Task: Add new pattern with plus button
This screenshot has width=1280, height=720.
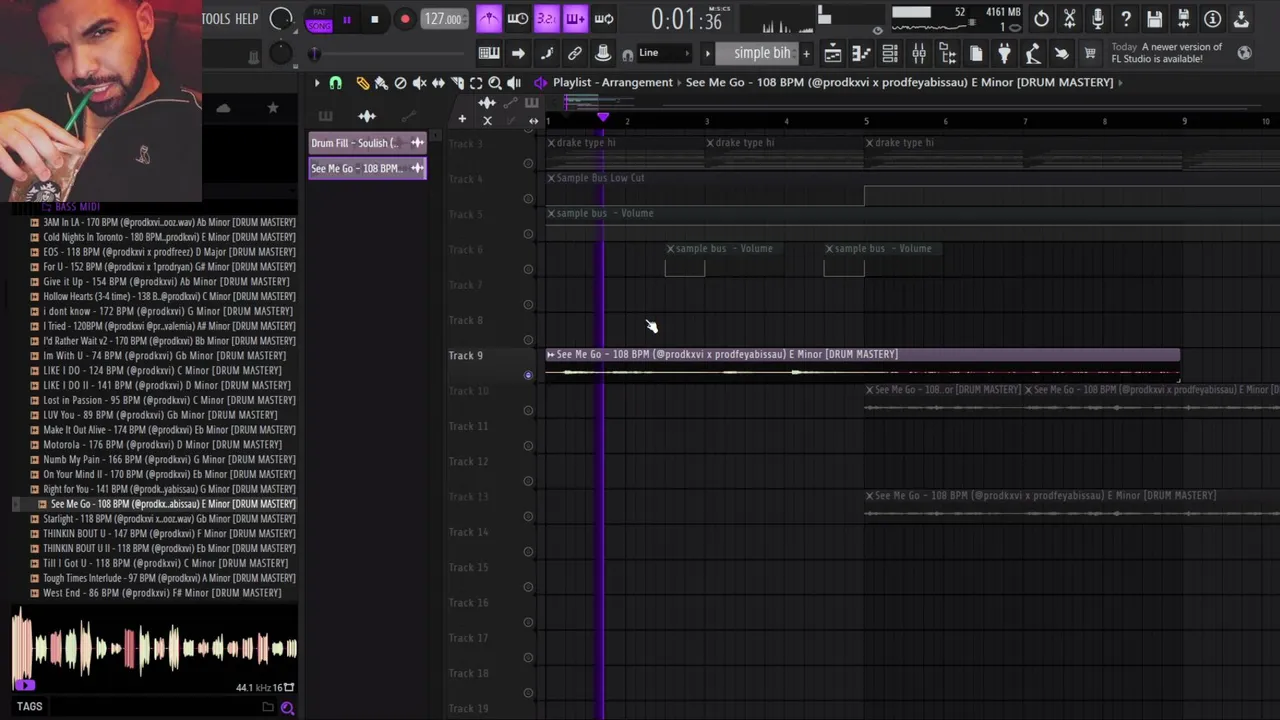Action: (806, 53)
